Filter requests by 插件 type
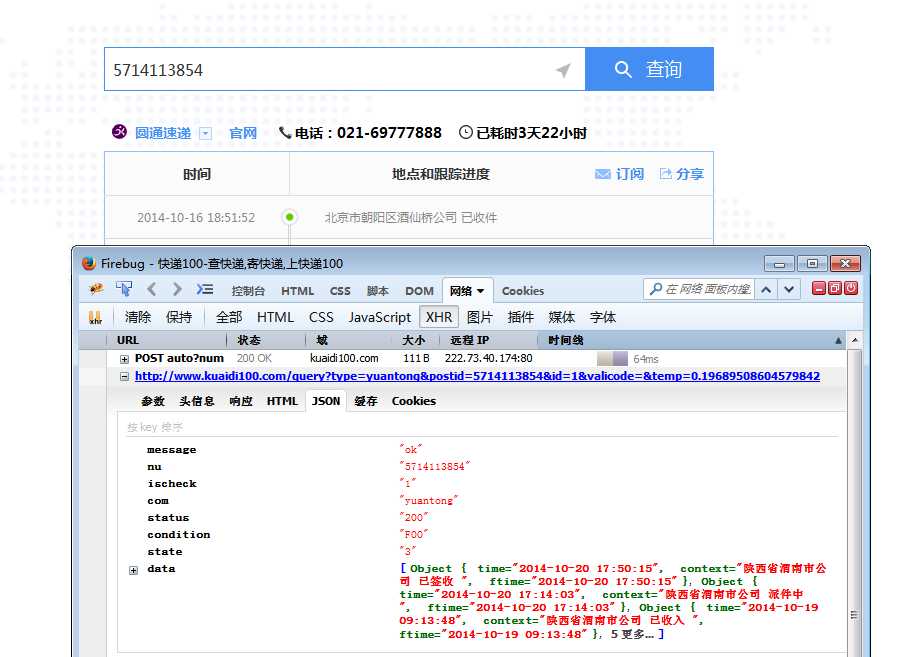This screenshot has width=899, height=657. pos(521,317)
